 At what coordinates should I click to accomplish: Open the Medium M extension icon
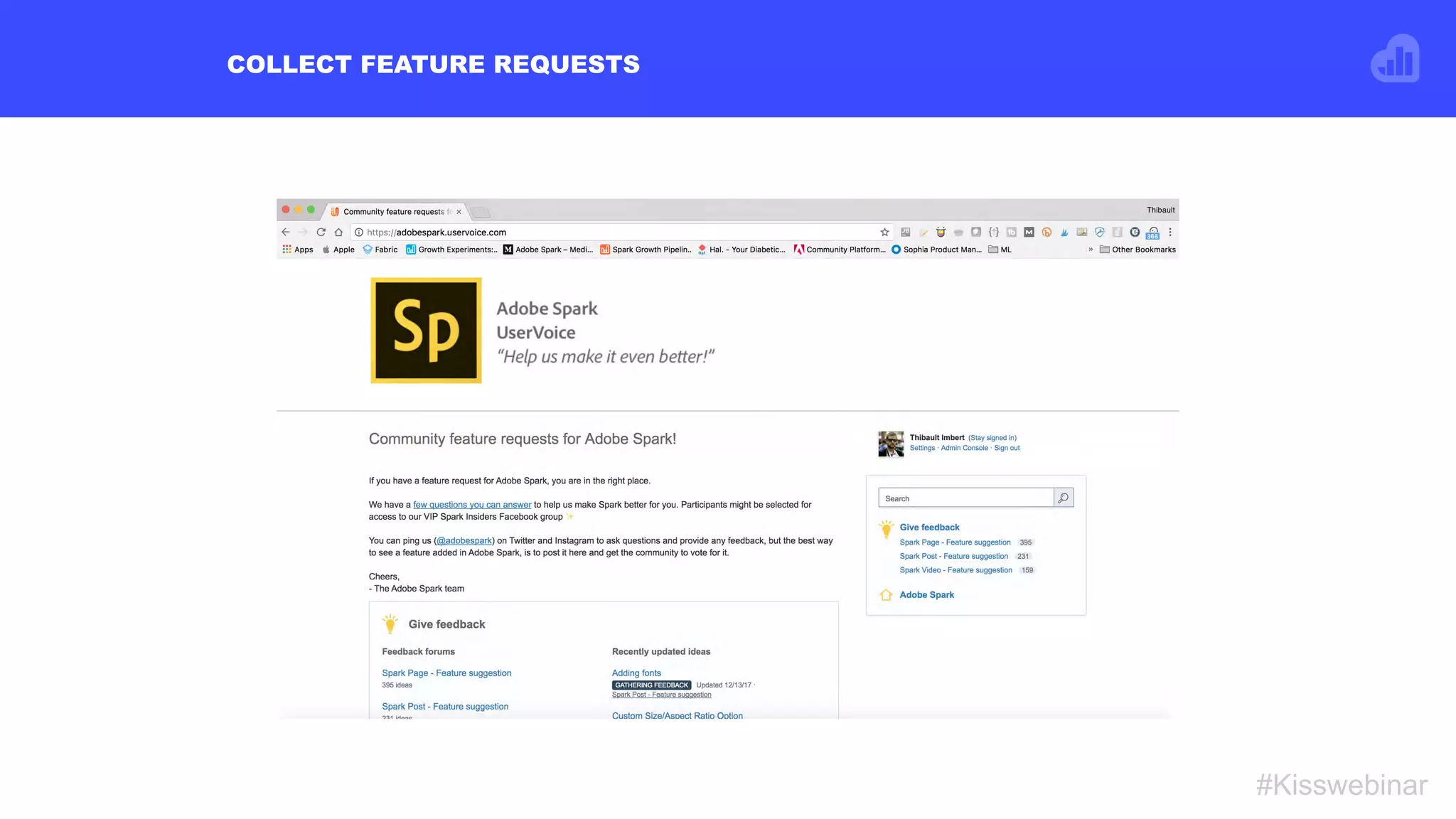coord(1029,232)
